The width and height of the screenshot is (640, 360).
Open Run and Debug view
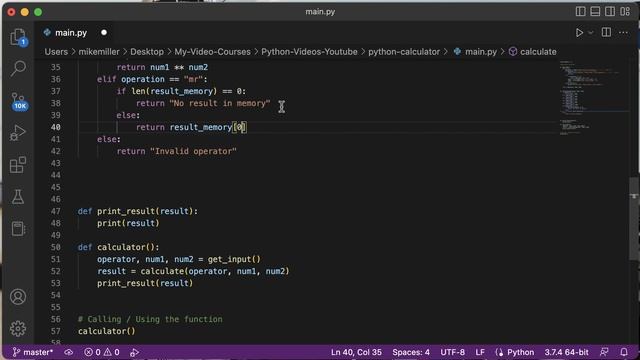[x=18, y=133]
